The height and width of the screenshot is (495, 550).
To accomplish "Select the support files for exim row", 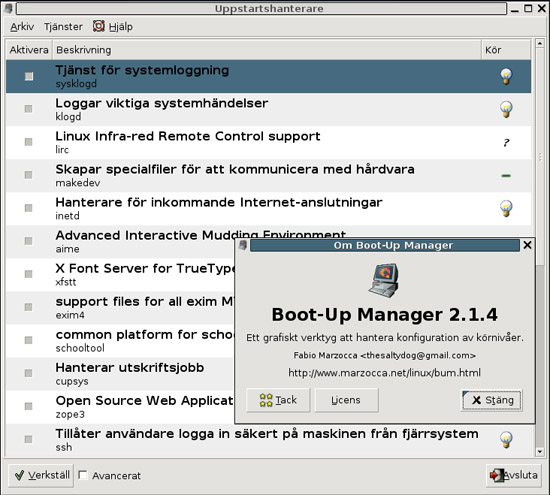I will point(120,307).
